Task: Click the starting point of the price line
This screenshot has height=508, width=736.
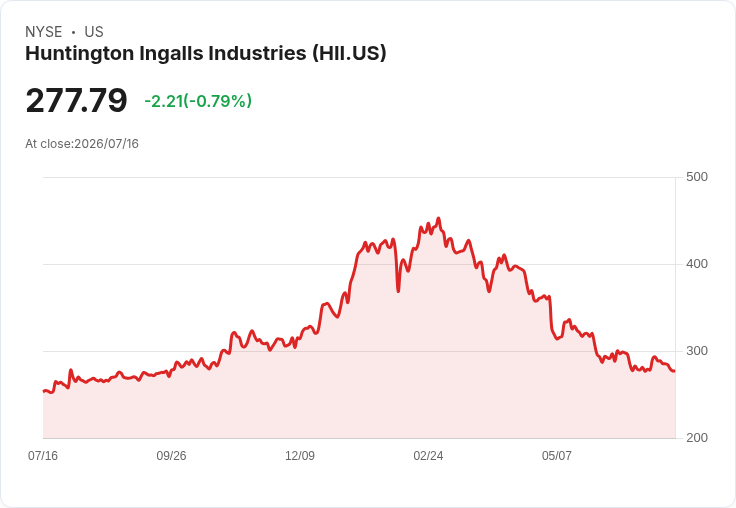Action: pyautogui.click(x=44, y=391)
